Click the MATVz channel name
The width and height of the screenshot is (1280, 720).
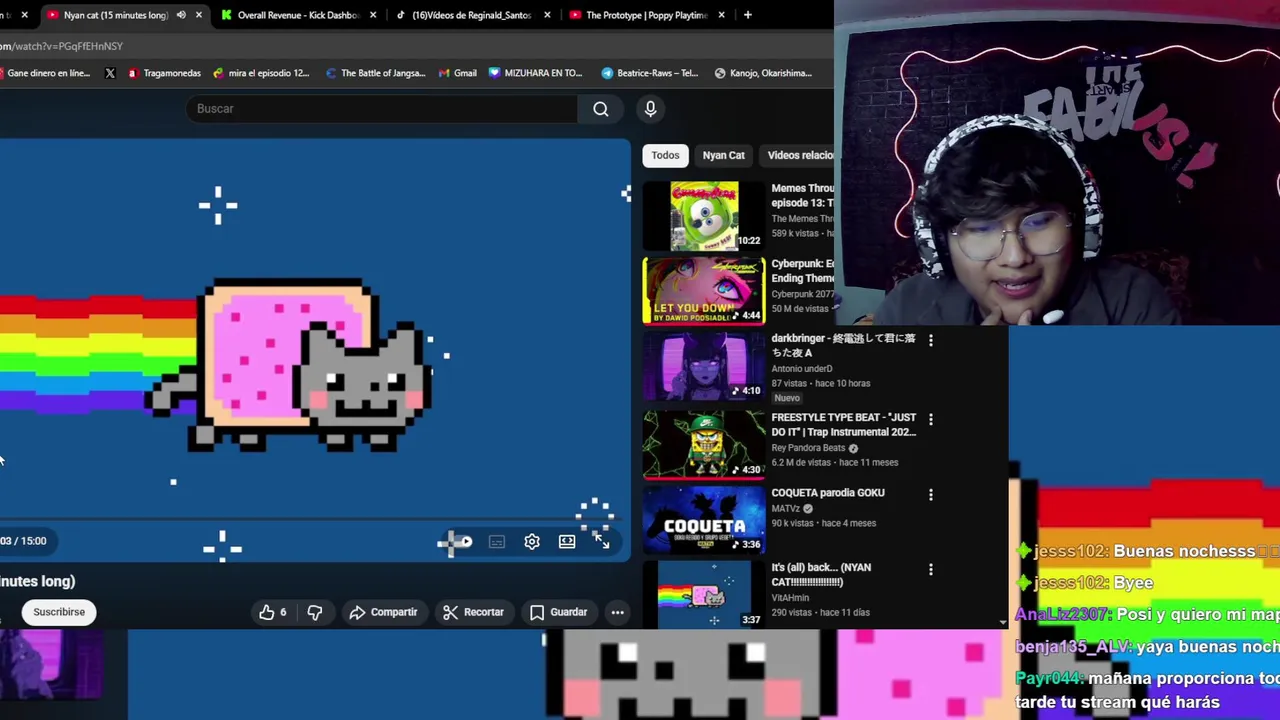785,508
